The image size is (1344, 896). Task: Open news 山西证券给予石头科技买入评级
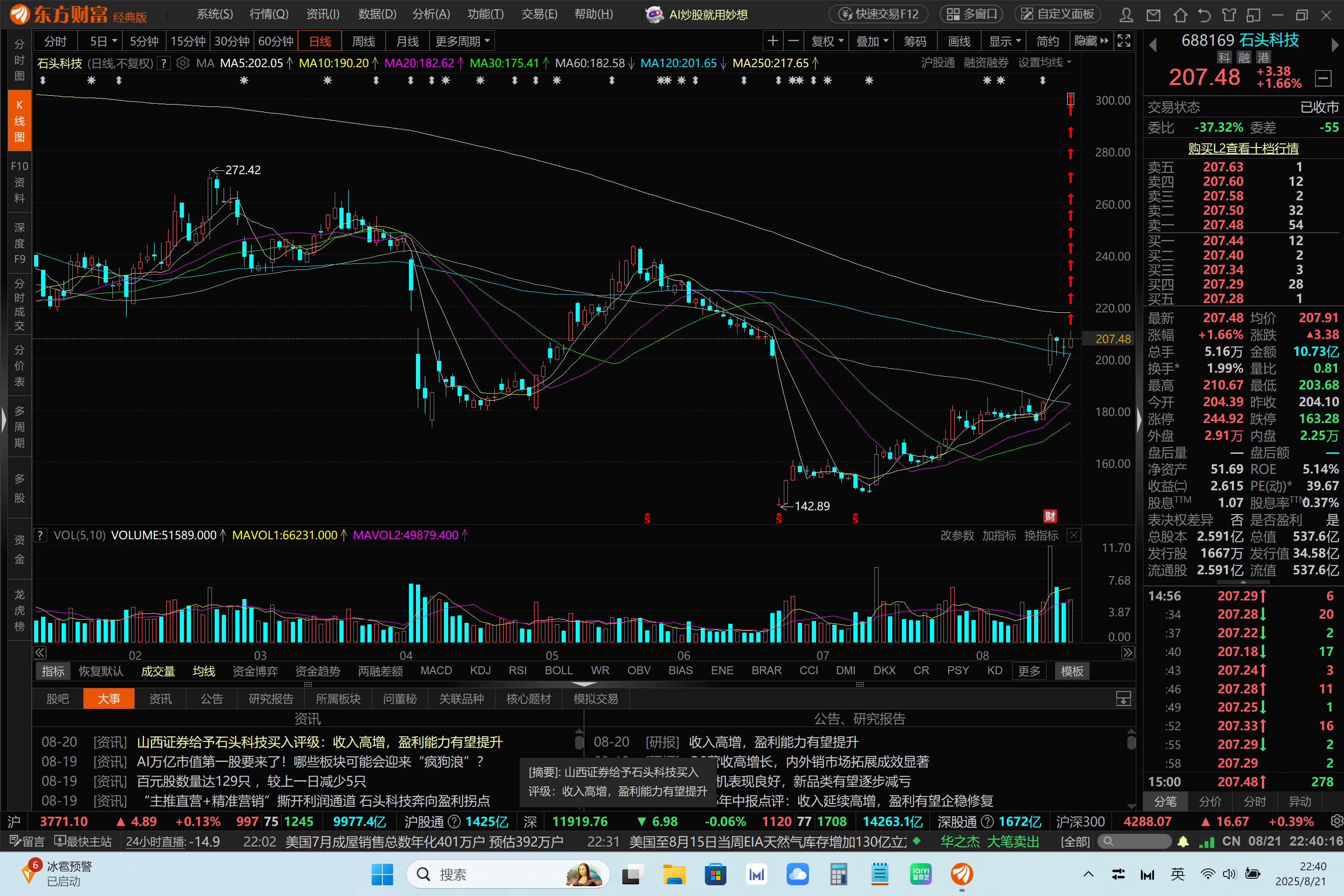(320, 742)
